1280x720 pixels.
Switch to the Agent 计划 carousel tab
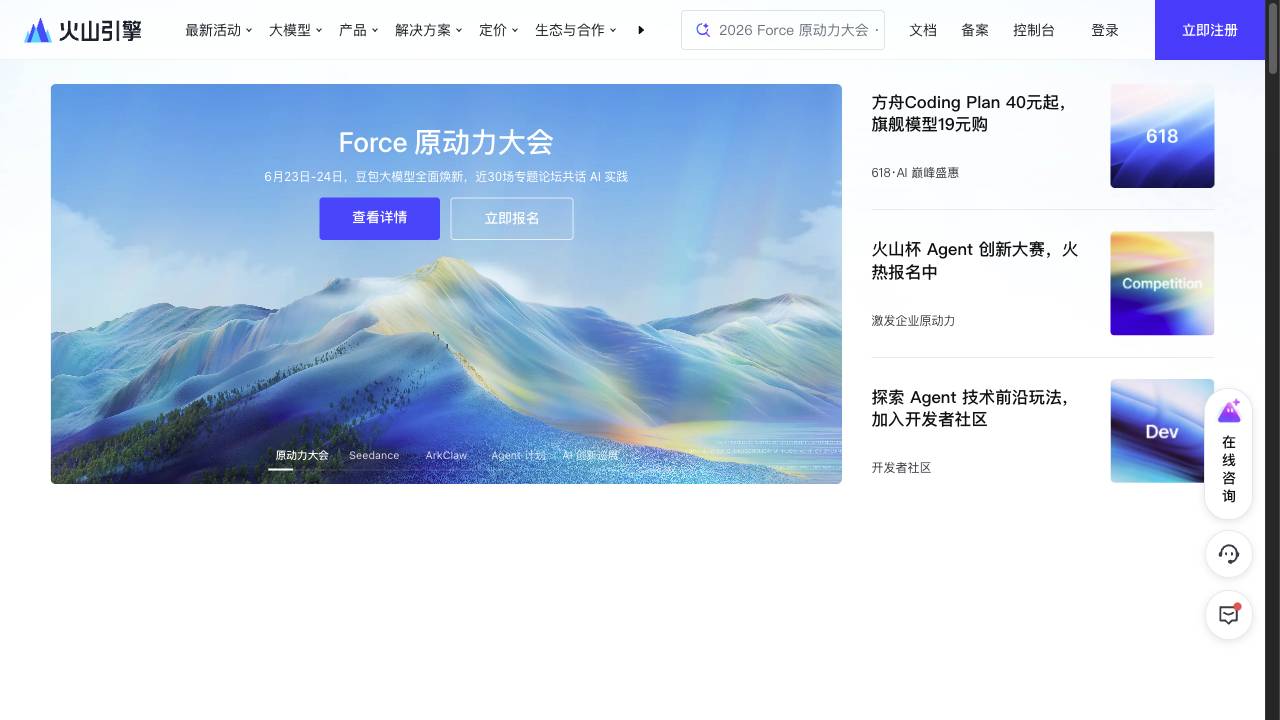[x=518, y=455]
